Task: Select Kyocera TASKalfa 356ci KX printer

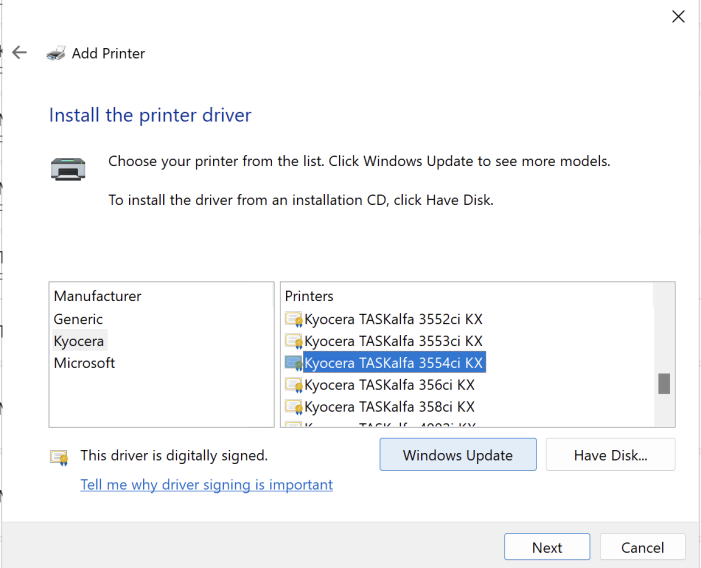Action: click(389, 385)
